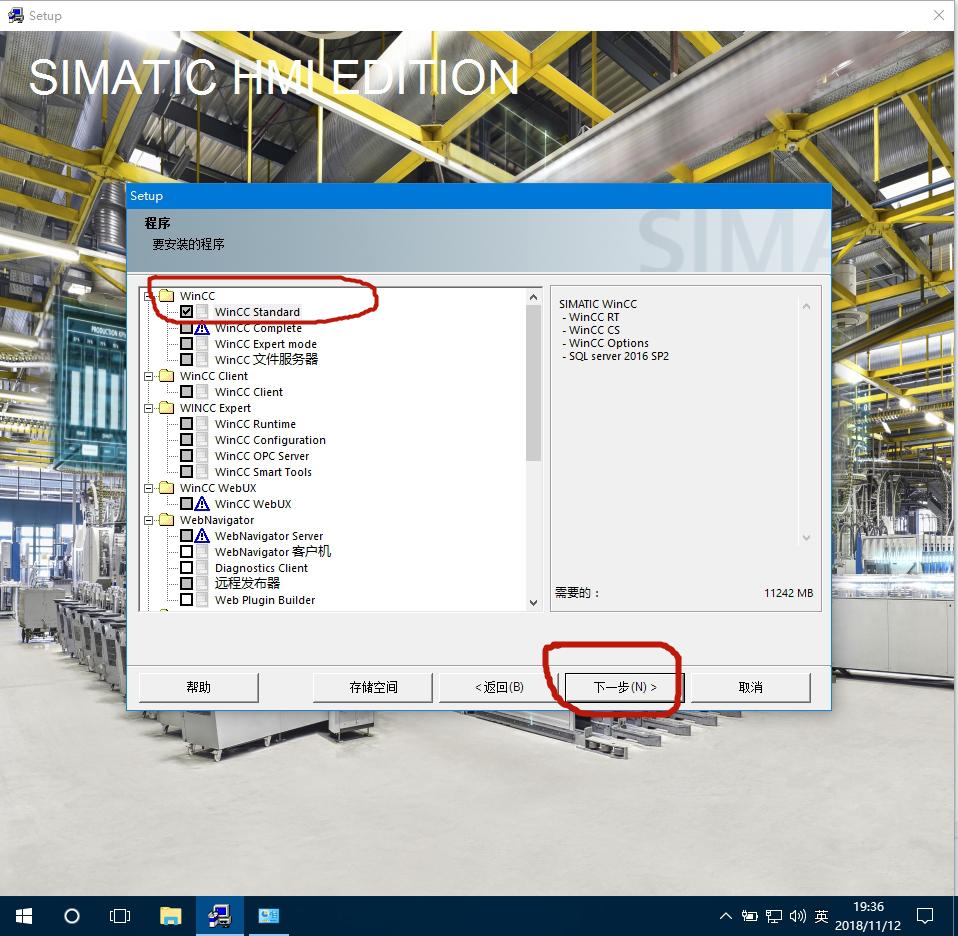Click the WebNavigator Server warning triangle icon
This screenshot has height=936, width=958.
tap(202, 536)
